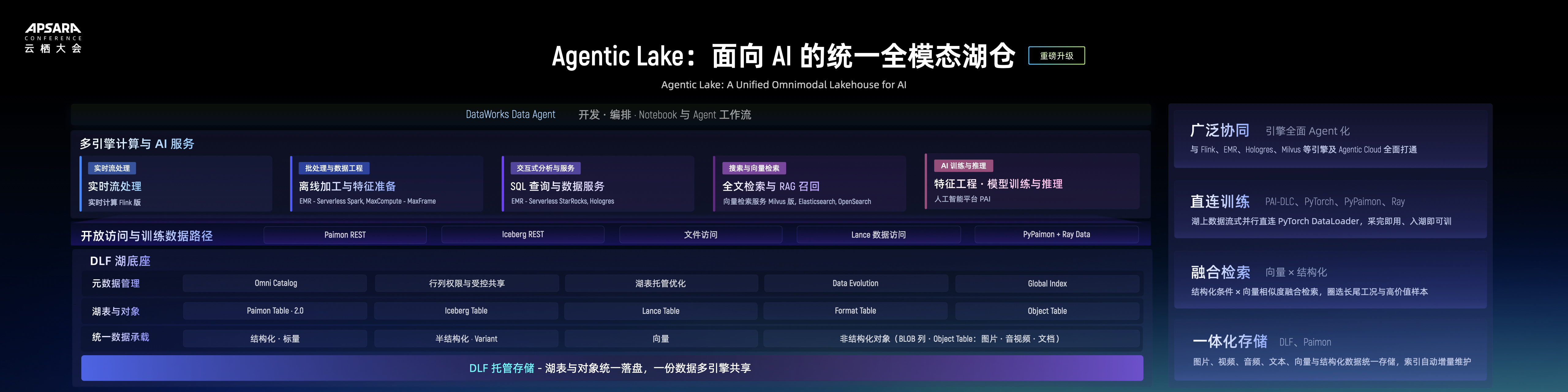Click the DLF、Paimon caption
1568x392 pixels.
[x=1305, y=342]
